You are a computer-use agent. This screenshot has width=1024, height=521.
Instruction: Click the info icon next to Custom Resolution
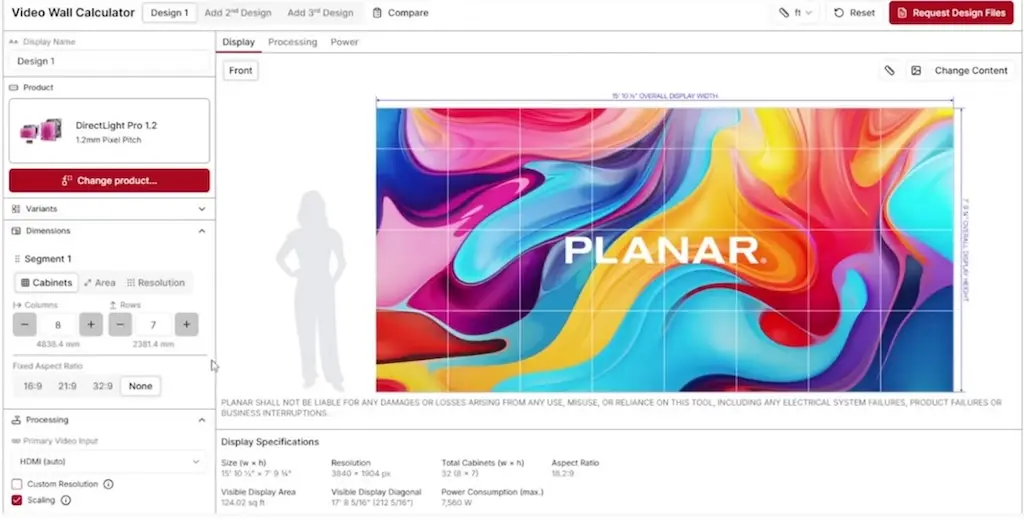108,484
